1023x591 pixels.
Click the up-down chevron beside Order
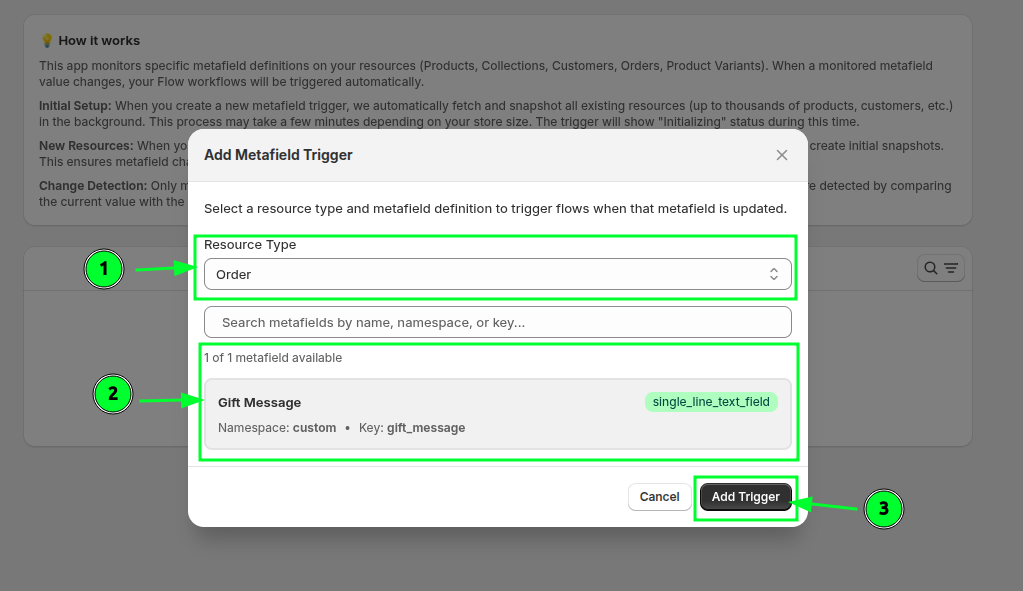coord(774,274)
